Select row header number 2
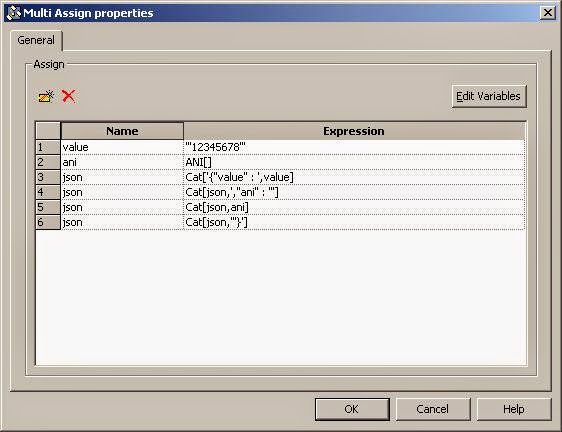Screen dimensions: 562x432 (48, 162)
